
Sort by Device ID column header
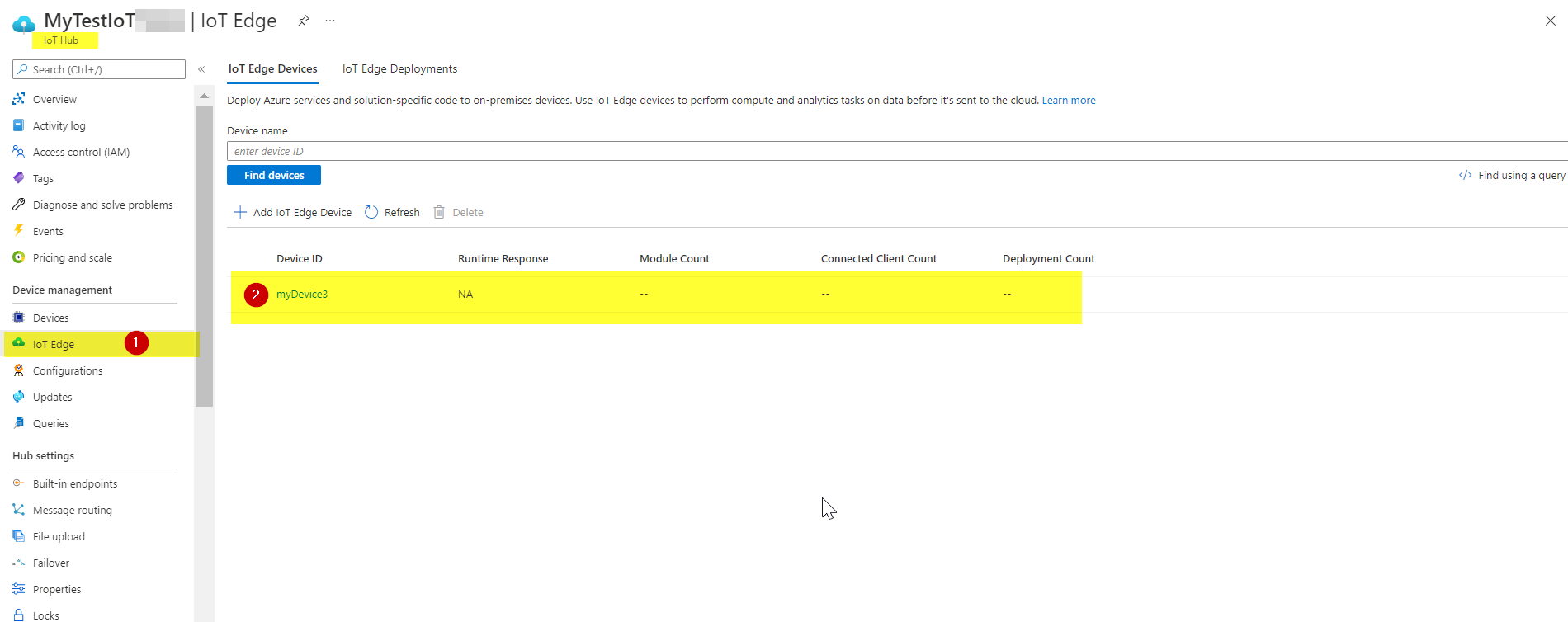coord(300,258)
